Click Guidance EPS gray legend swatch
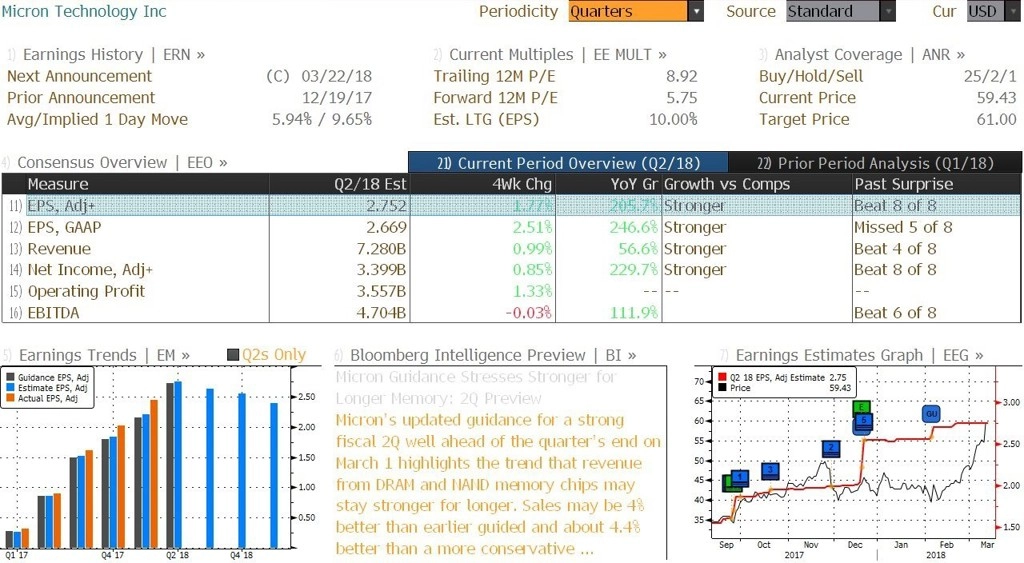Viewport: 1024px width, 563px height. click(x=10, y=377)
